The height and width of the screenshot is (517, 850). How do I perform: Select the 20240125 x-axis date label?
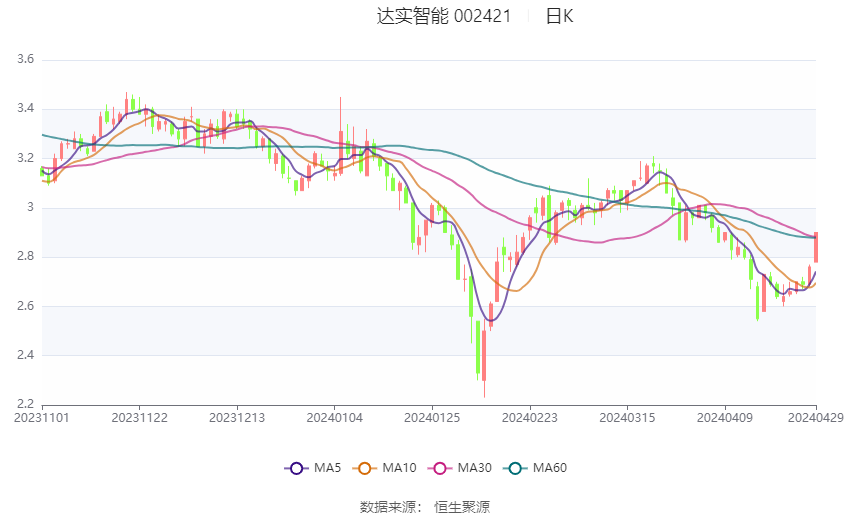pos(432,418)
